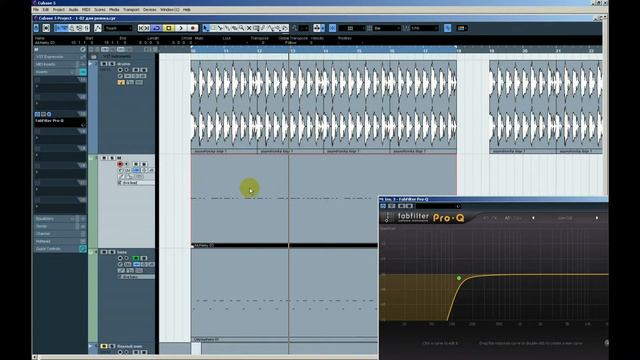Open the Edit menu
The height and width of the screenshot is (360, 640).
[x=46, y=9]
